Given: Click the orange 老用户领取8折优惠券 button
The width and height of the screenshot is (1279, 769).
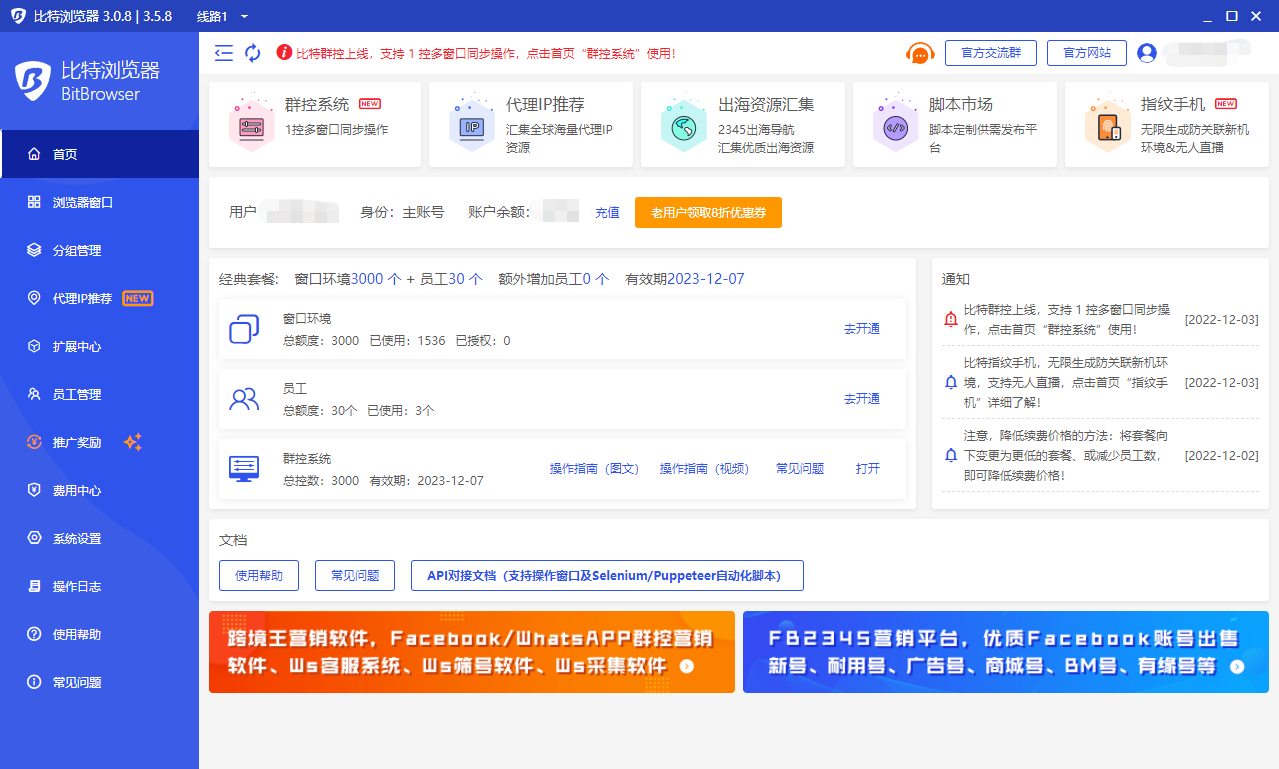Looking at the screenshot, I should click(708, 212).
